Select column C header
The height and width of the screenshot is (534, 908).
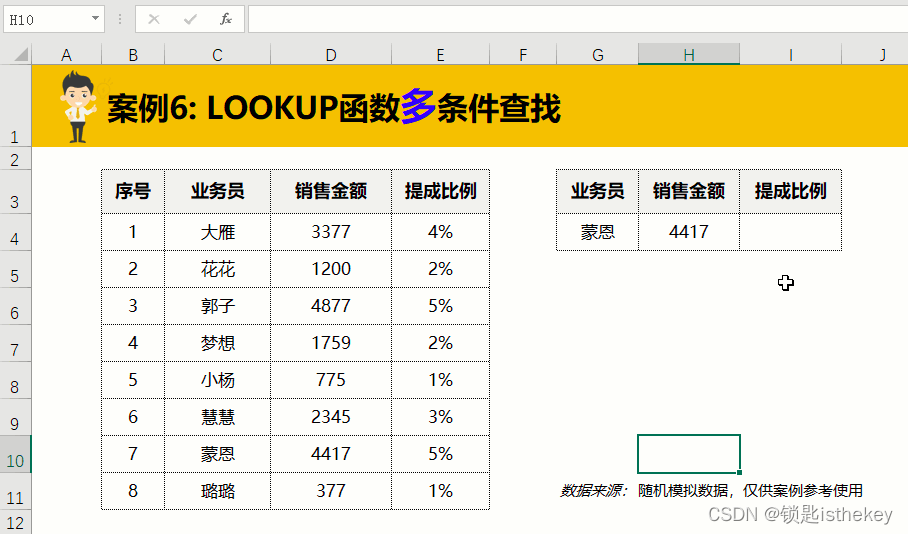coord(217,55)
